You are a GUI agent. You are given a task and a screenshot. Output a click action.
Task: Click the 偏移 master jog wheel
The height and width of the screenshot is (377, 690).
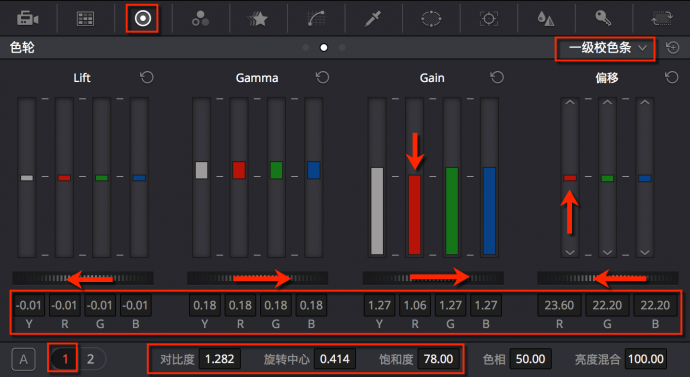(608, 278)
